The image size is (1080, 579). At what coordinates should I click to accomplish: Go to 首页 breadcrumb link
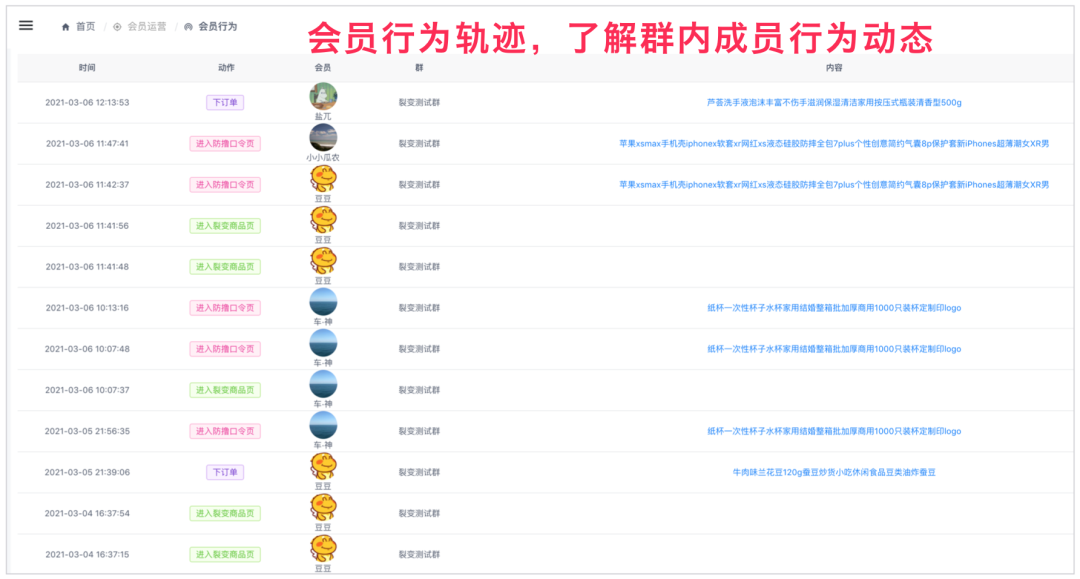tap(85, 27)
